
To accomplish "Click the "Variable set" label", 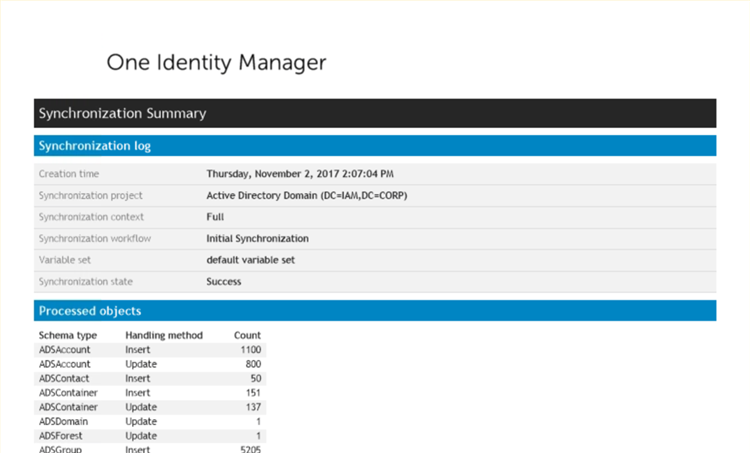I will [65, 260].
